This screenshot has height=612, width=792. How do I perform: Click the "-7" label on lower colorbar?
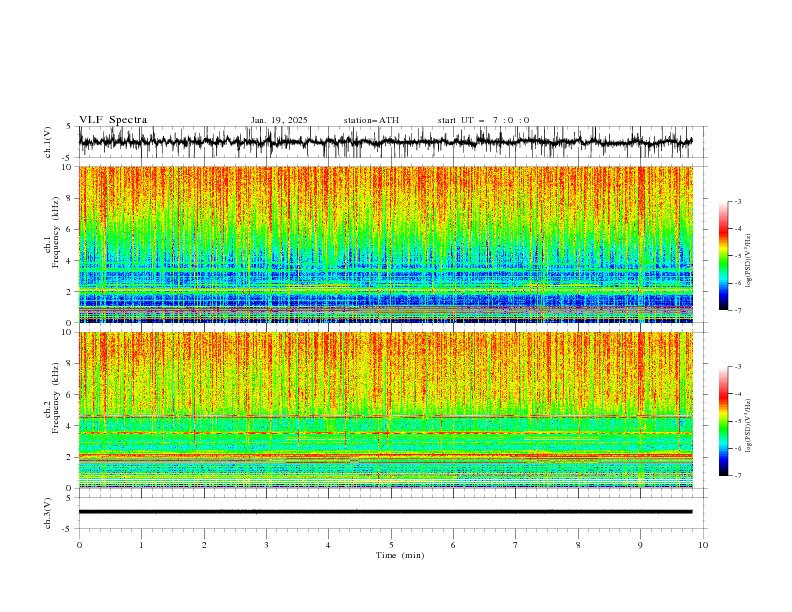coord(737,475)
